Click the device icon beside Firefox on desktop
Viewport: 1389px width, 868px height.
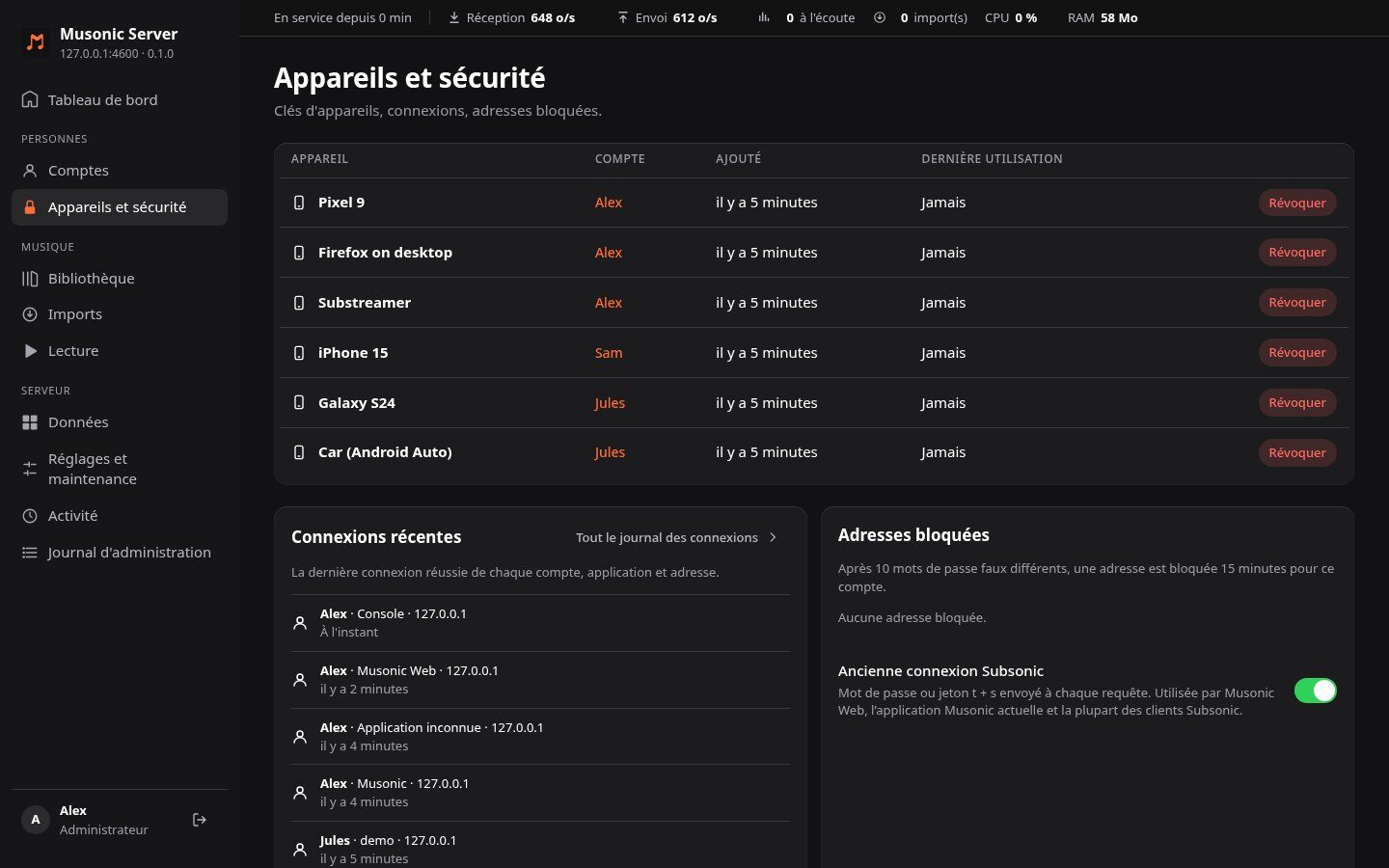(x=299, y=253)
